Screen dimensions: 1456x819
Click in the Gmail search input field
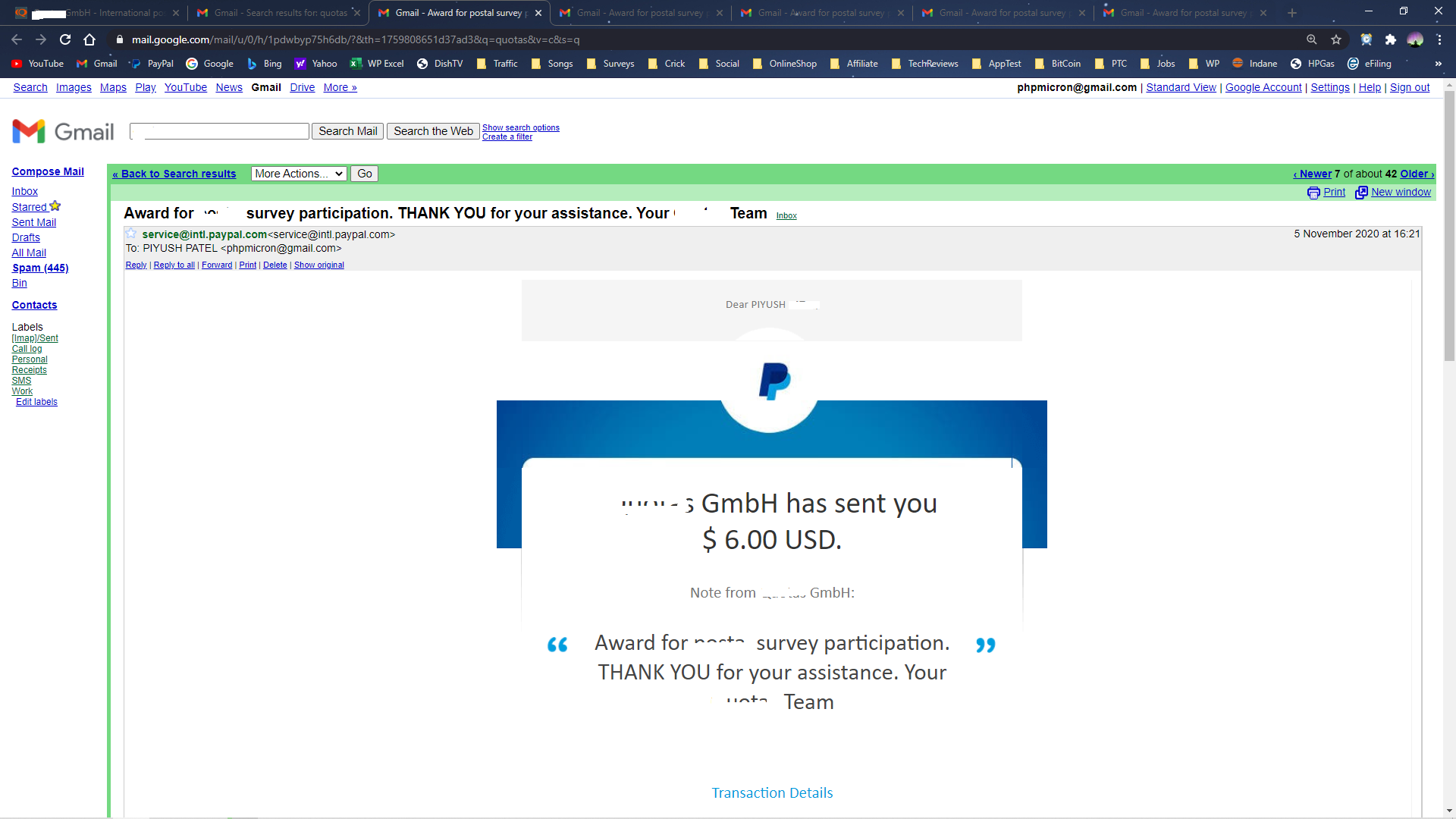click(x=220, y=131)
